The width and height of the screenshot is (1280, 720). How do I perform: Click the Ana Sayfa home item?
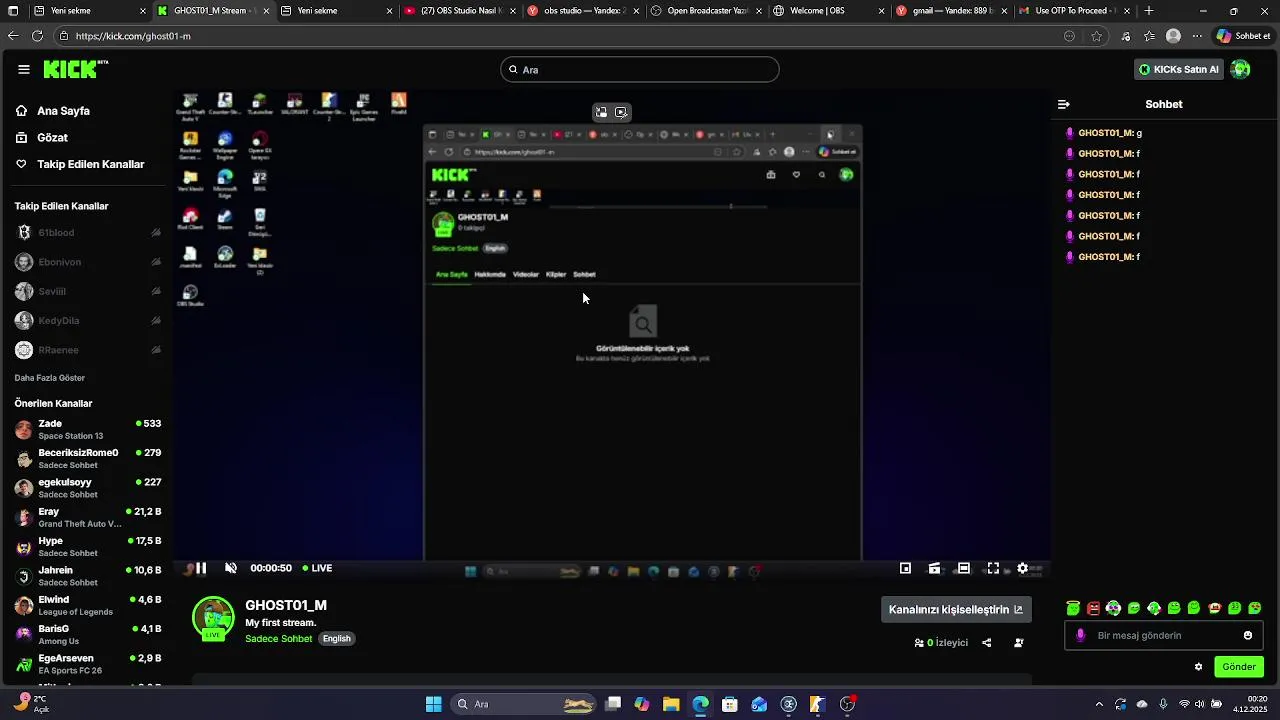[63, 111]
